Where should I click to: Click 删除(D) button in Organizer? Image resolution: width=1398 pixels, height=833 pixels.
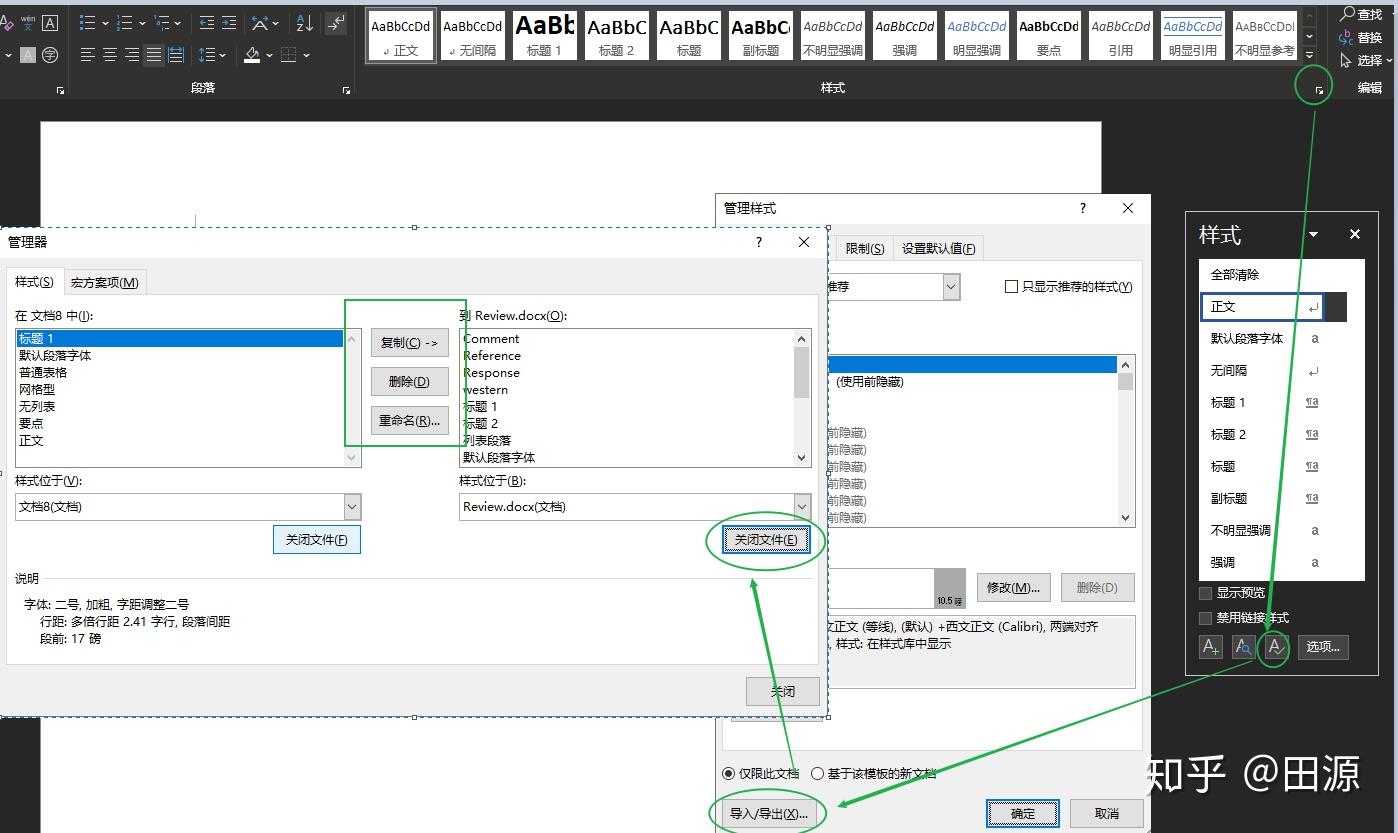tap(410, 382)
